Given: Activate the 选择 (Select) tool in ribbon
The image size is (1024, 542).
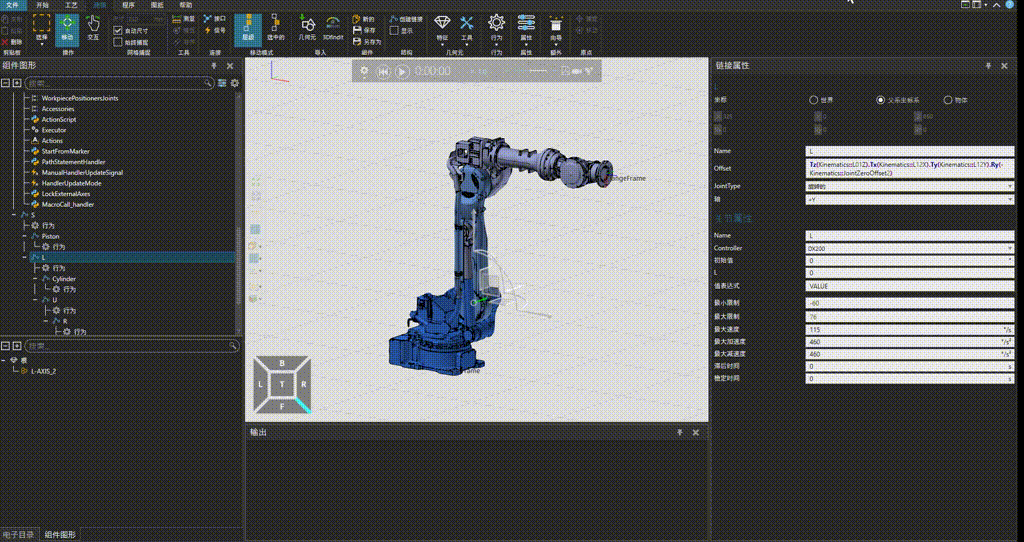Looking at the screenshot, I should pyautogui.click(x=42, y=28).
